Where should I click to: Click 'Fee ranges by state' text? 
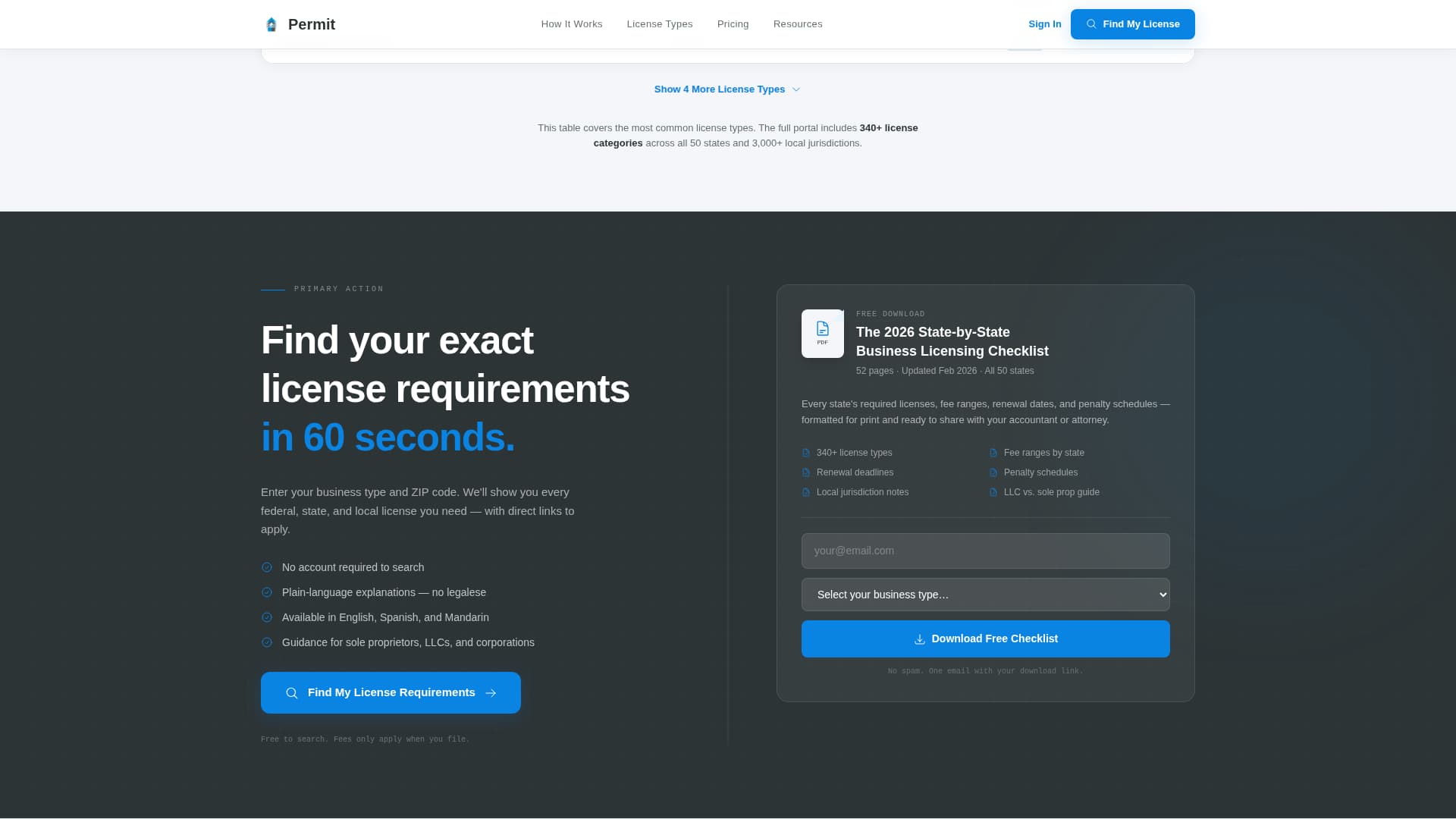coord(1043,453)
